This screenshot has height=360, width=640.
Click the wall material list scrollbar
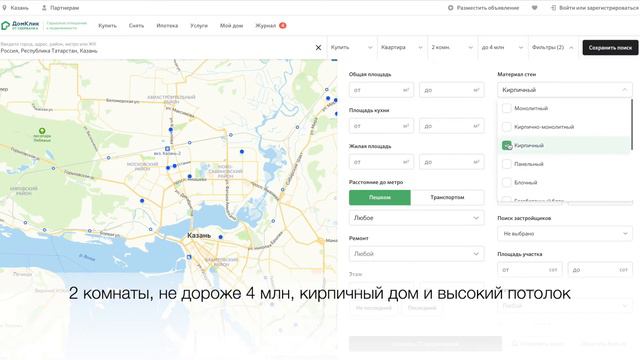(632, 124)
